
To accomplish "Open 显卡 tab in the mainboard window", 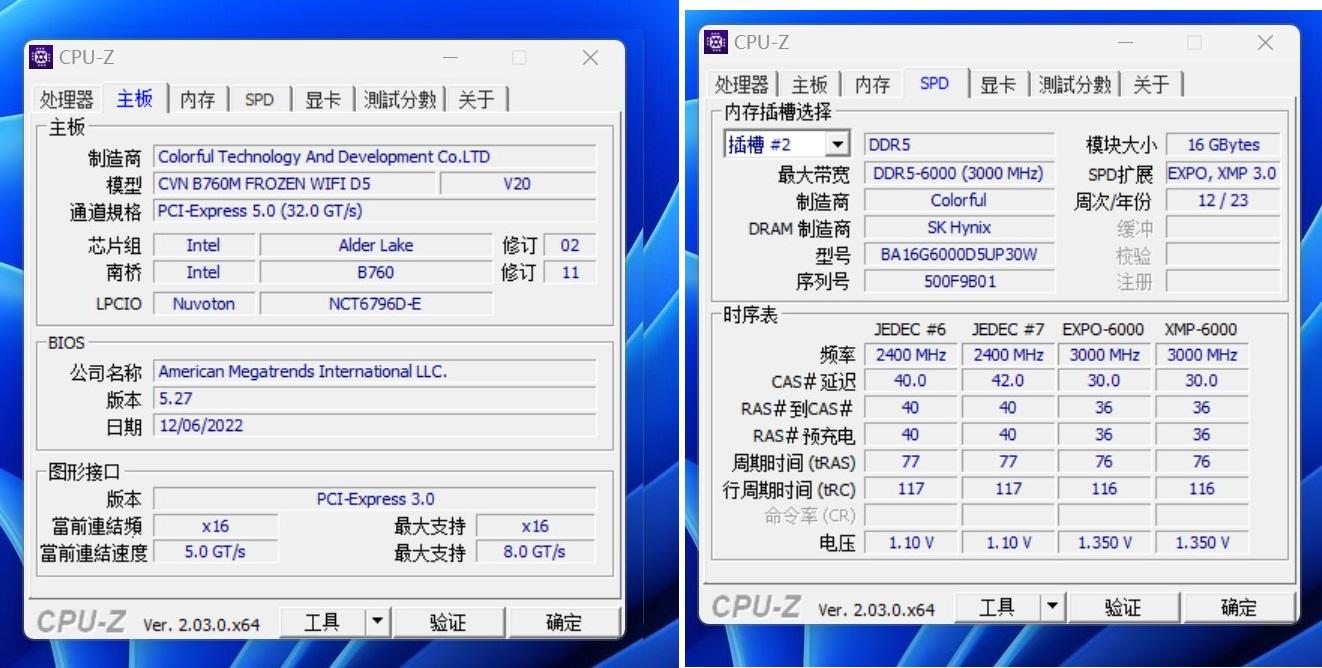I will 322,100.
